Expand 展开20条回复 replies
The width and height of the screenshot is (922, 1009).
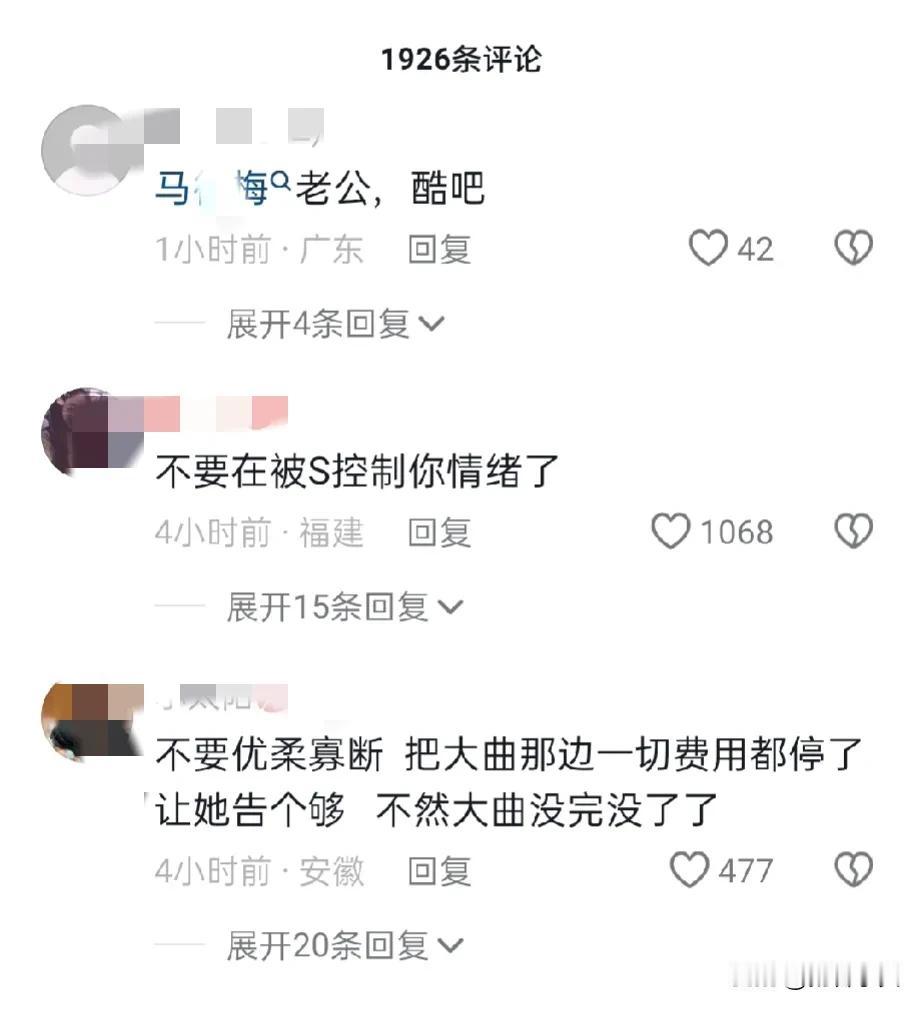pyautogui.click(x=344, y=945)
